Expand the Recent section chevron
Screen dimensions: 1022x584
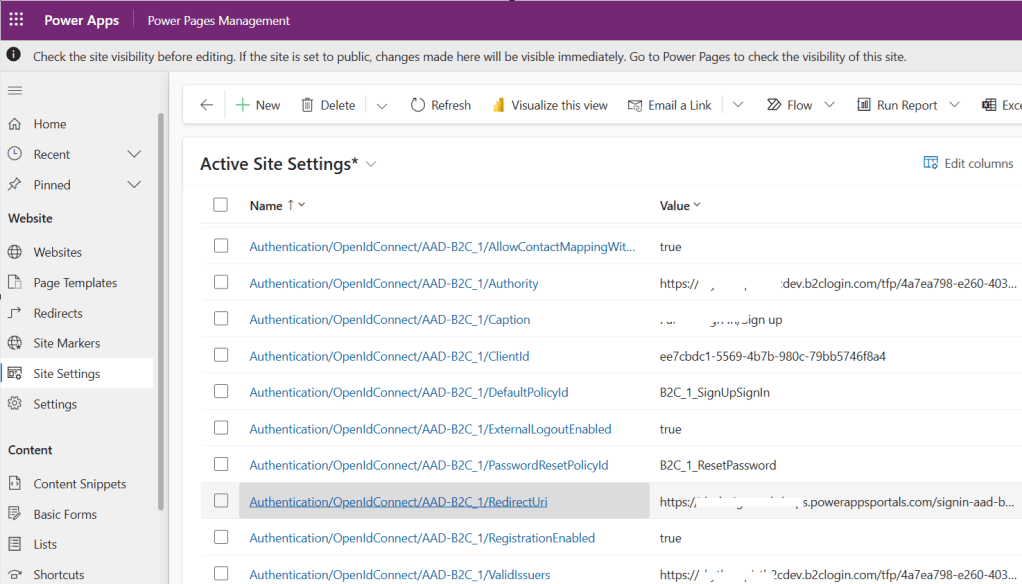pos(135,154)
